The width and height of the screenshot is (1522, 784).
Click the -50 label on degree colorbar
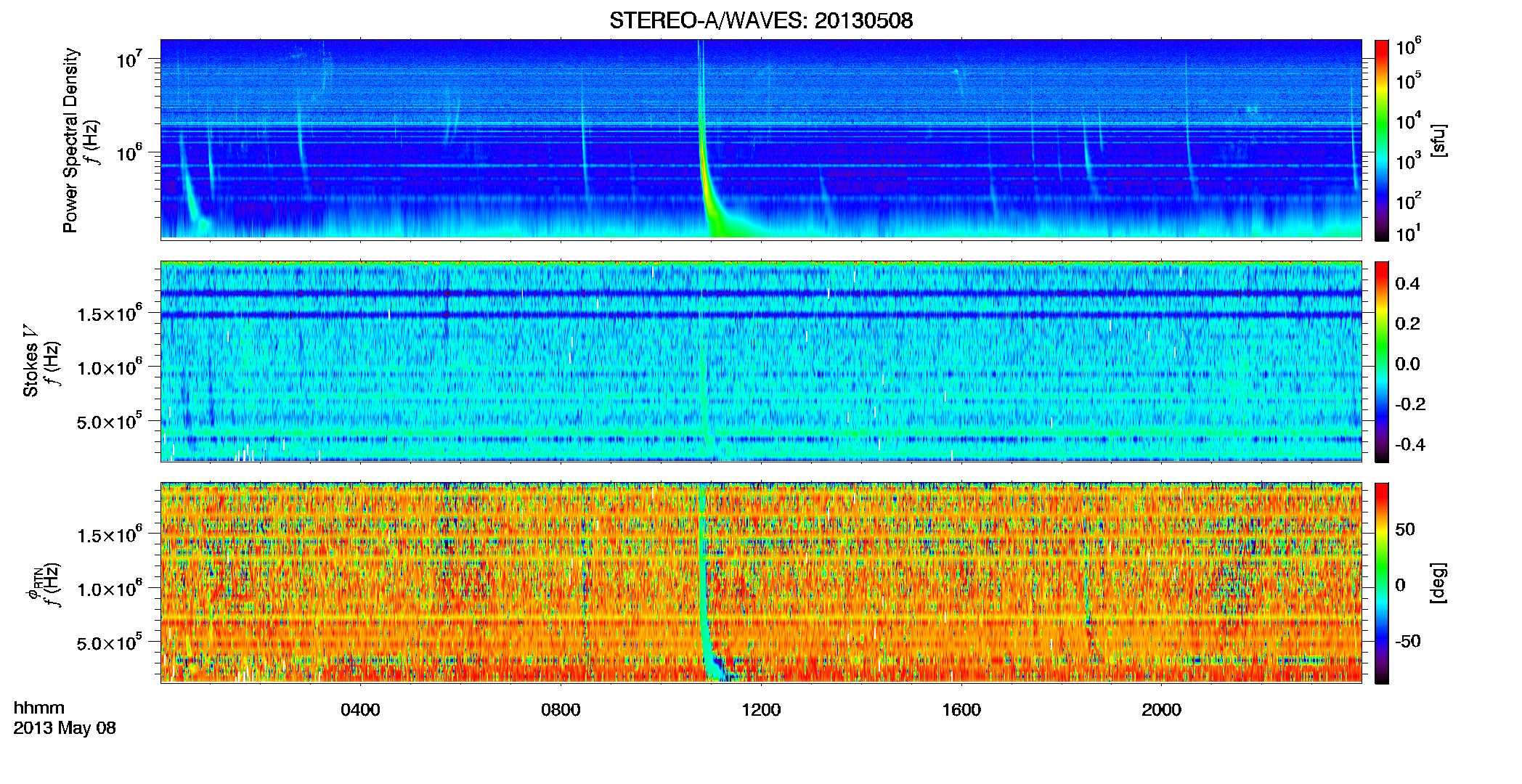pos(1408,642)
